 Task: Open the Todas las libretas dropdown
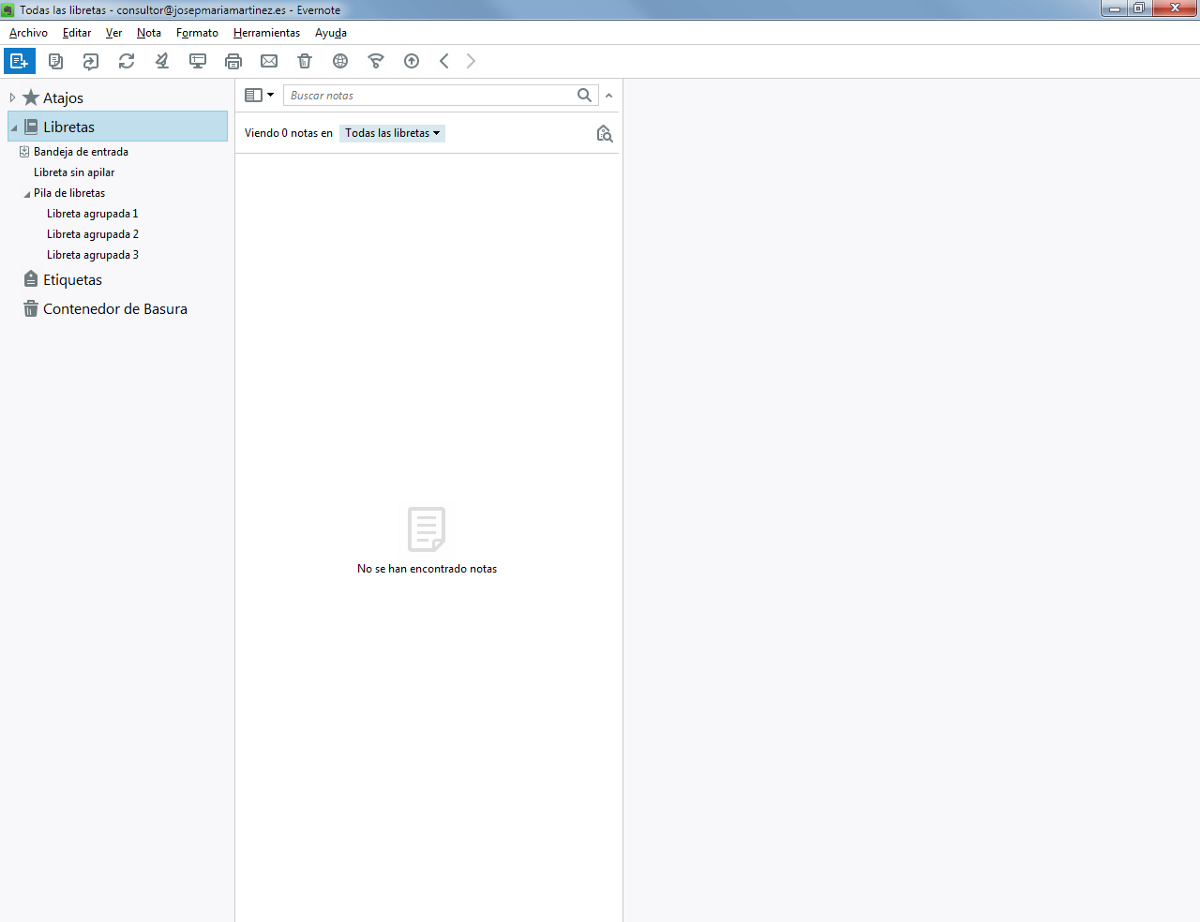tap(392, 133)
